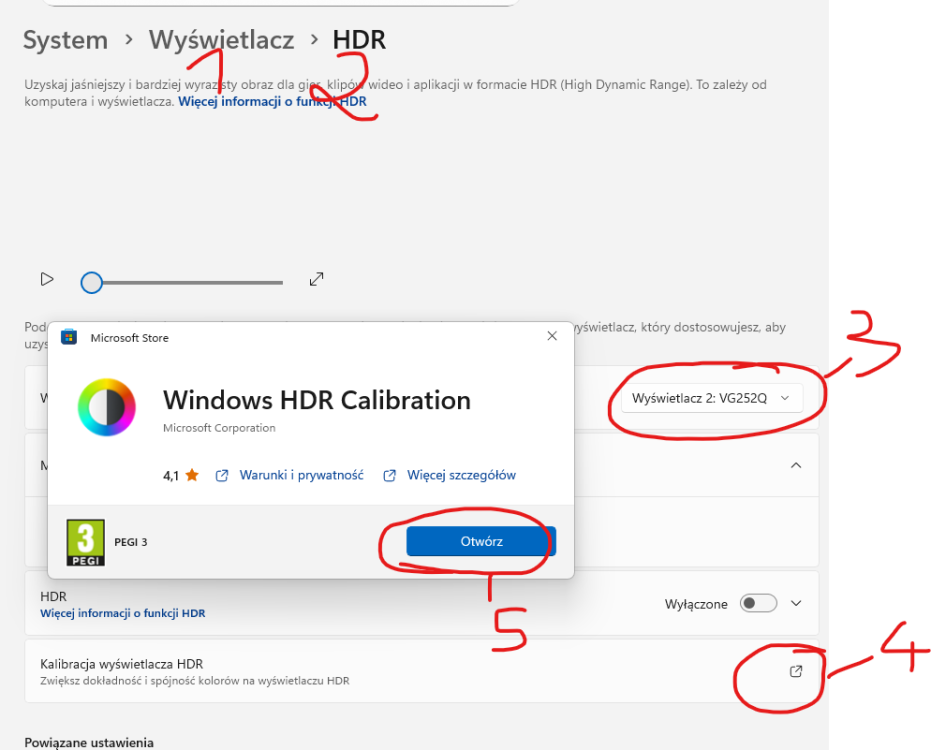Image resolution: width=931 pixels, height=750 pixels.
Task: Click the HDR breadcrumb title
Action: tap(359, 40)
